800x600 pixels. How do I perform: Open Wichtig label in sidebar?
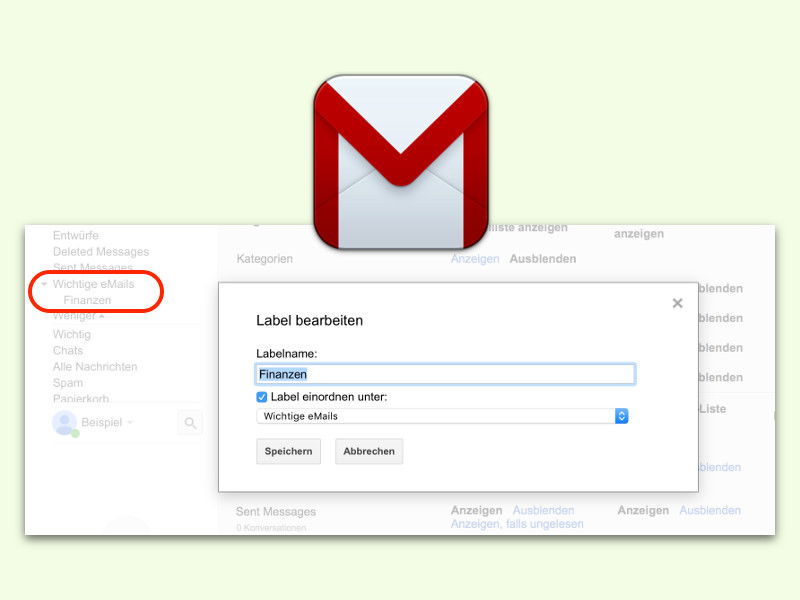[72, 334]
